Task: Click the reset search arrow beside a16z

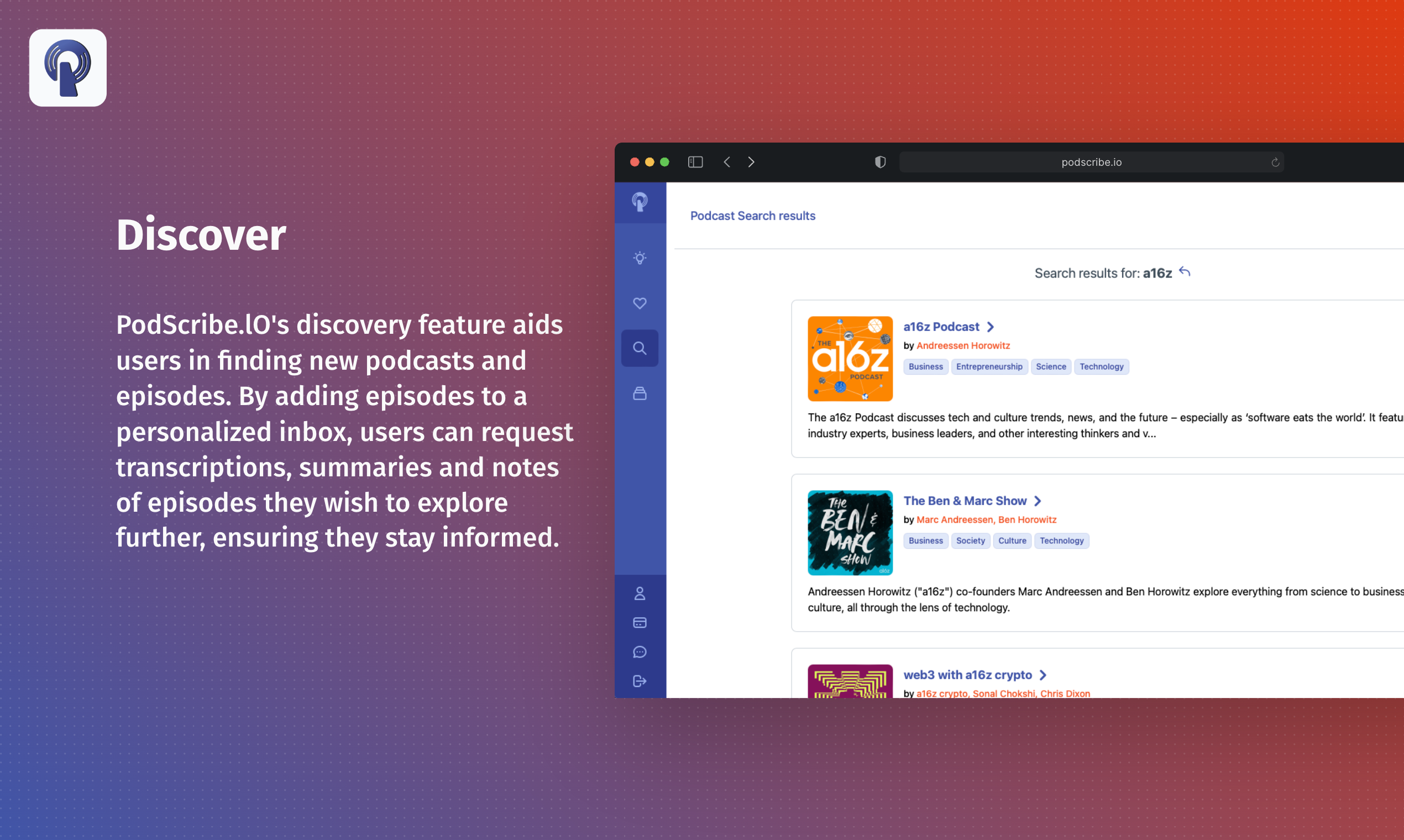Action: coord(1185,272)
